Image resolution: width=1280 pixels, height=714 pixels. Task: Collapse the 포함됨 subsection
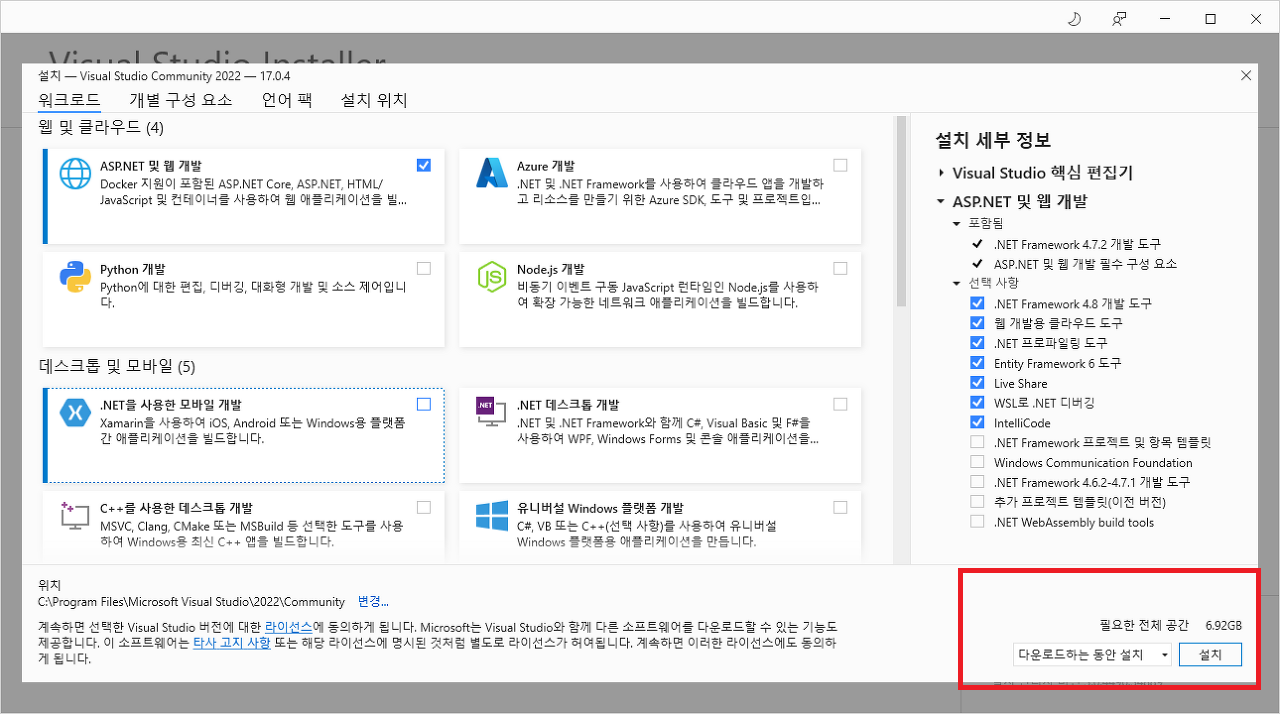[x=957, y=224]
